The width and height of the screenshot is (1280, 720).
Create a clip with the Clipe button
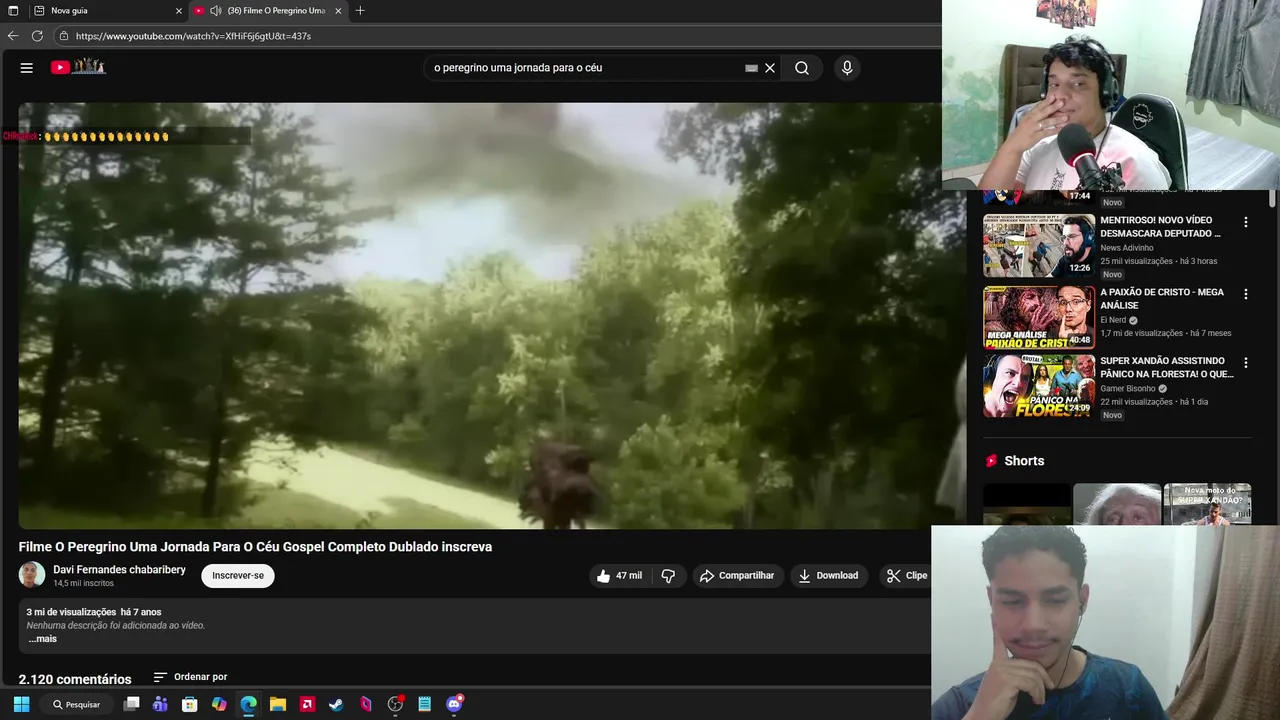pos(906,576)
